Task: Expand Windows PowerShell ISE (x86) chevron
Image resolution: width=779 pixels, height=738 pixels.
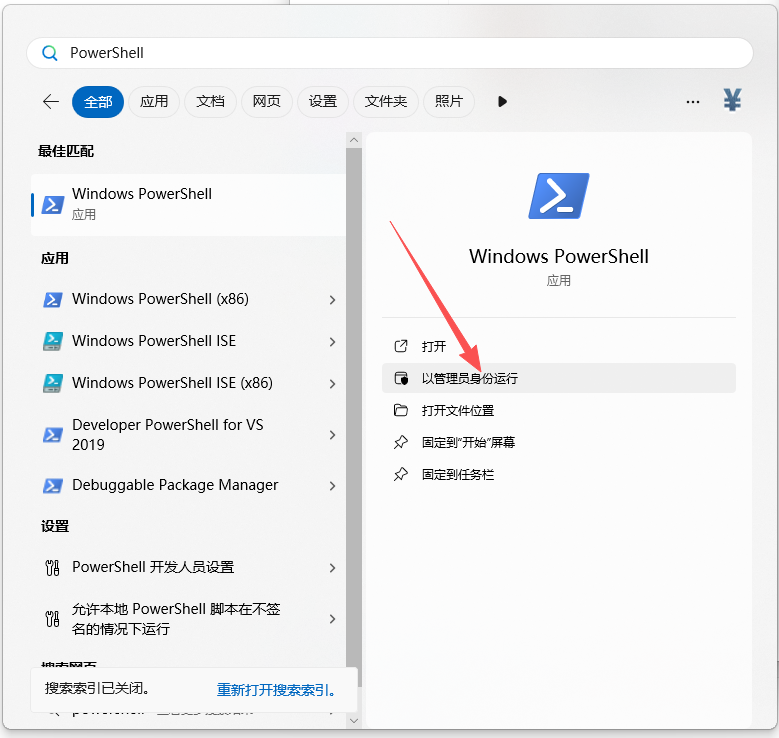Action: click(x=332, y=384)
